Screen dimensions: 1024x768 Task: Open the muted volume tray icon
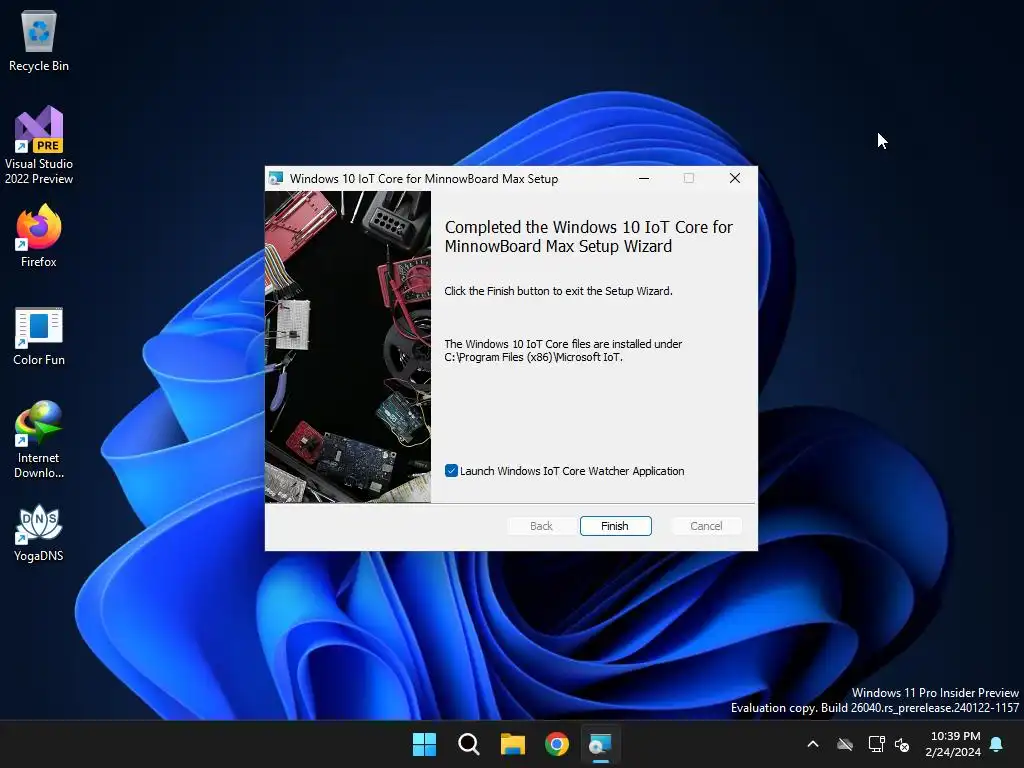click(x=903, y=744)
